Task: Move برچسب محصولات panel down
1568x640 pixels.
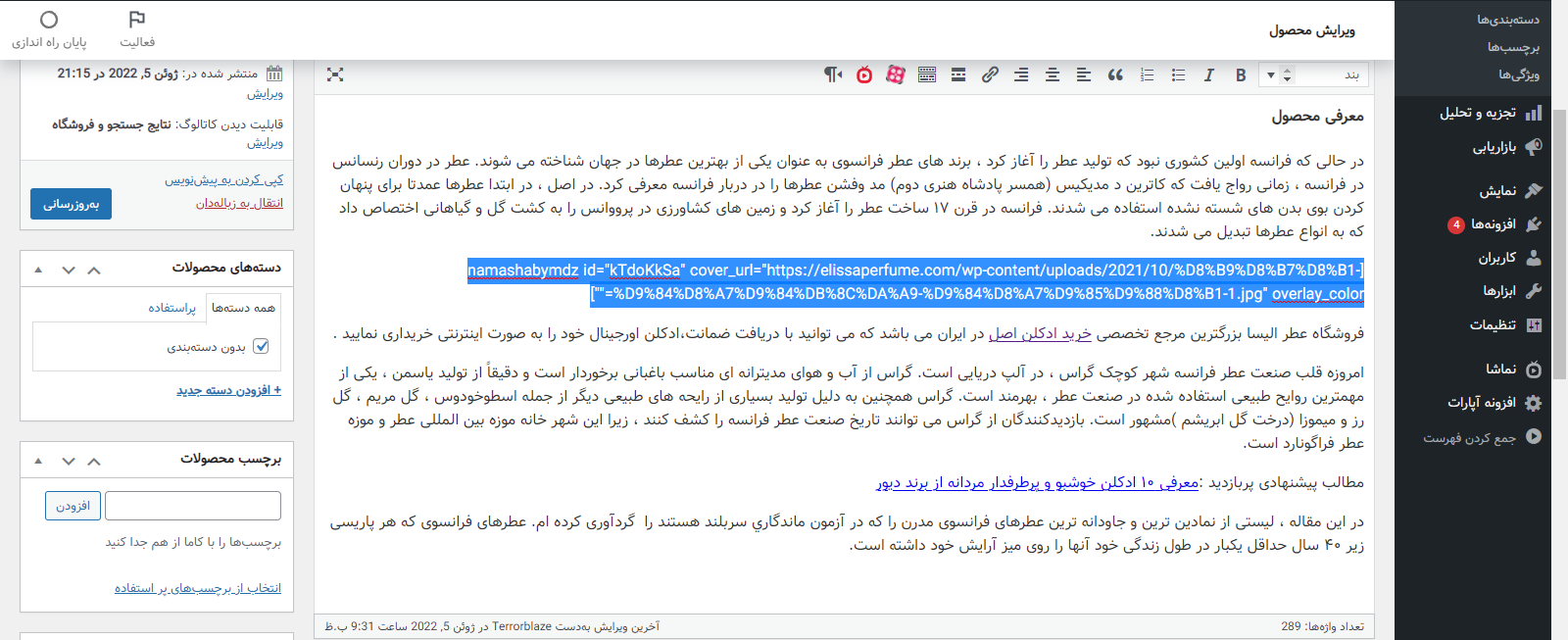Action: click(69, 461)
